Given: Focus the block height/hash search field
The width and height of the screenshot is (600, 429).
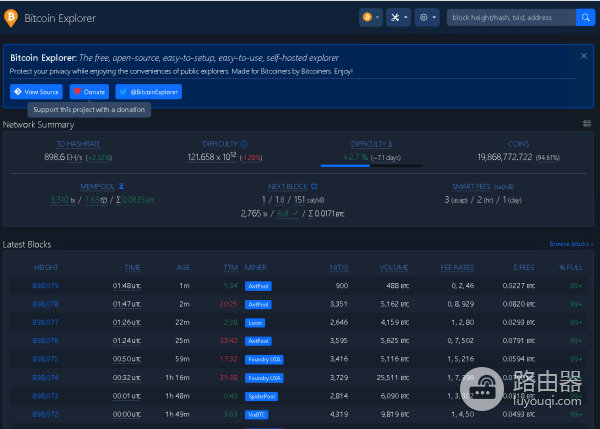Looking at the screenshot, I should [x=510, y=17].
